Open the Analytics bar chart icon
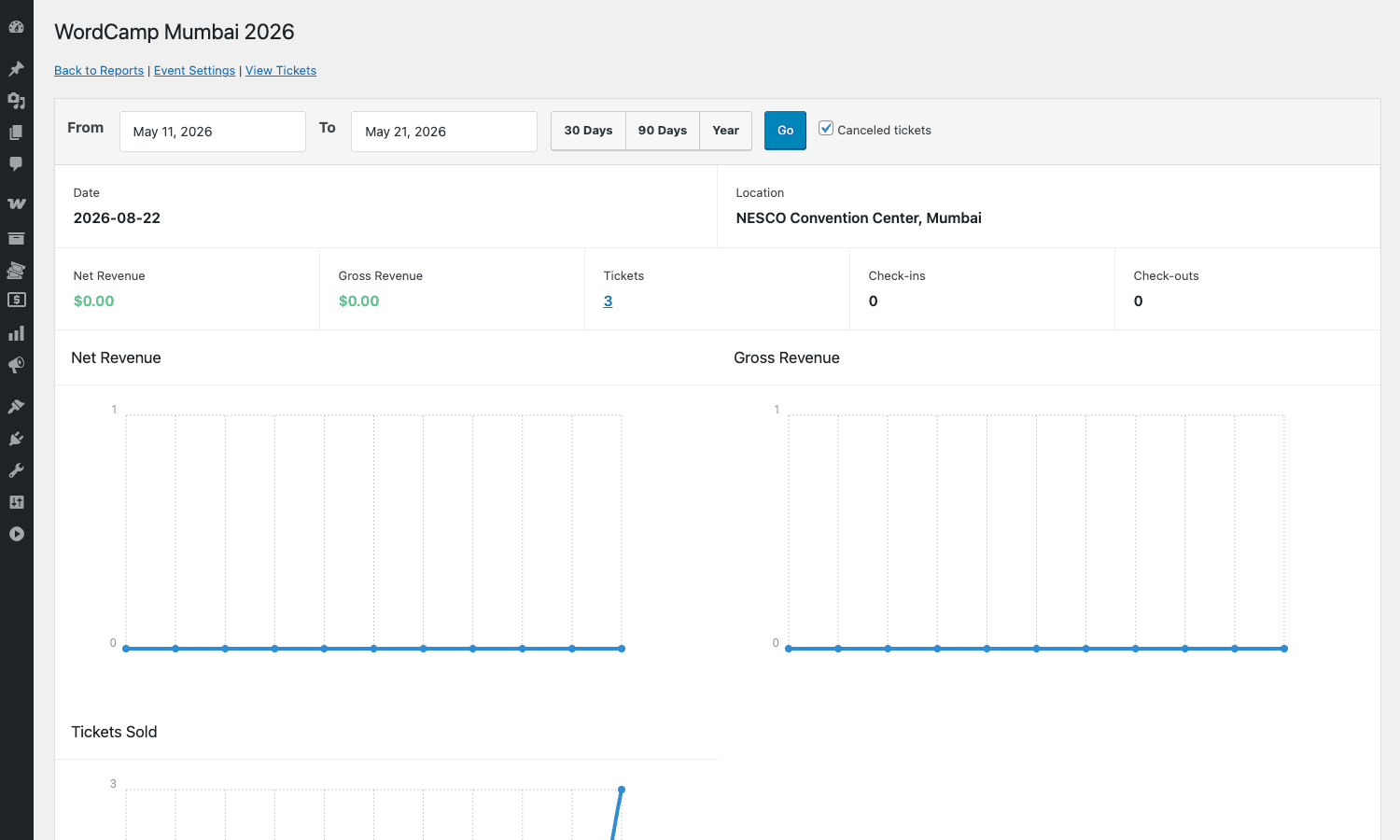Screen dimensions: 1400x840 click(16, 333)
